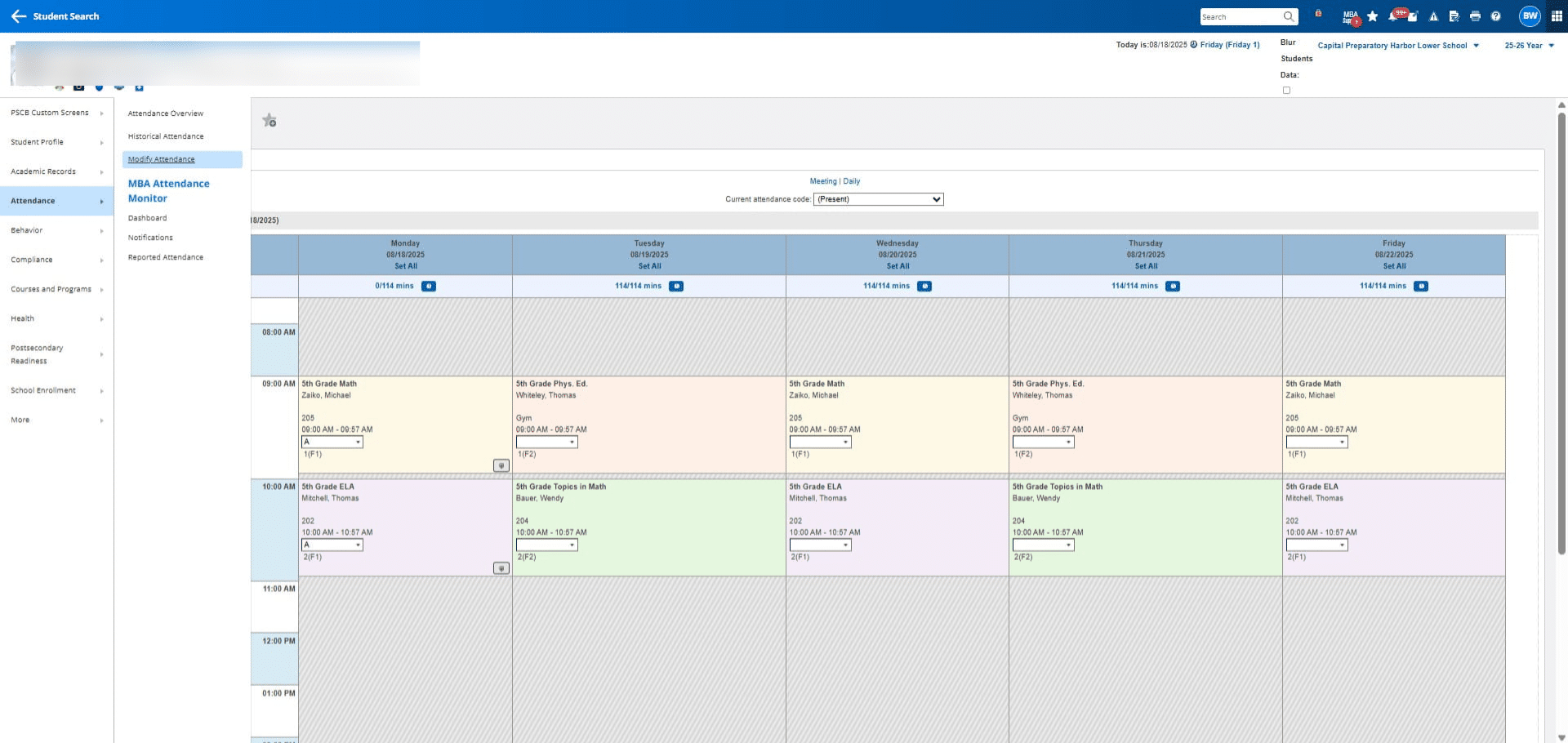Screen dimensions: 1568x743
Task: Select Historical Attendance in the submenu
Action: (x=166, y=136)
